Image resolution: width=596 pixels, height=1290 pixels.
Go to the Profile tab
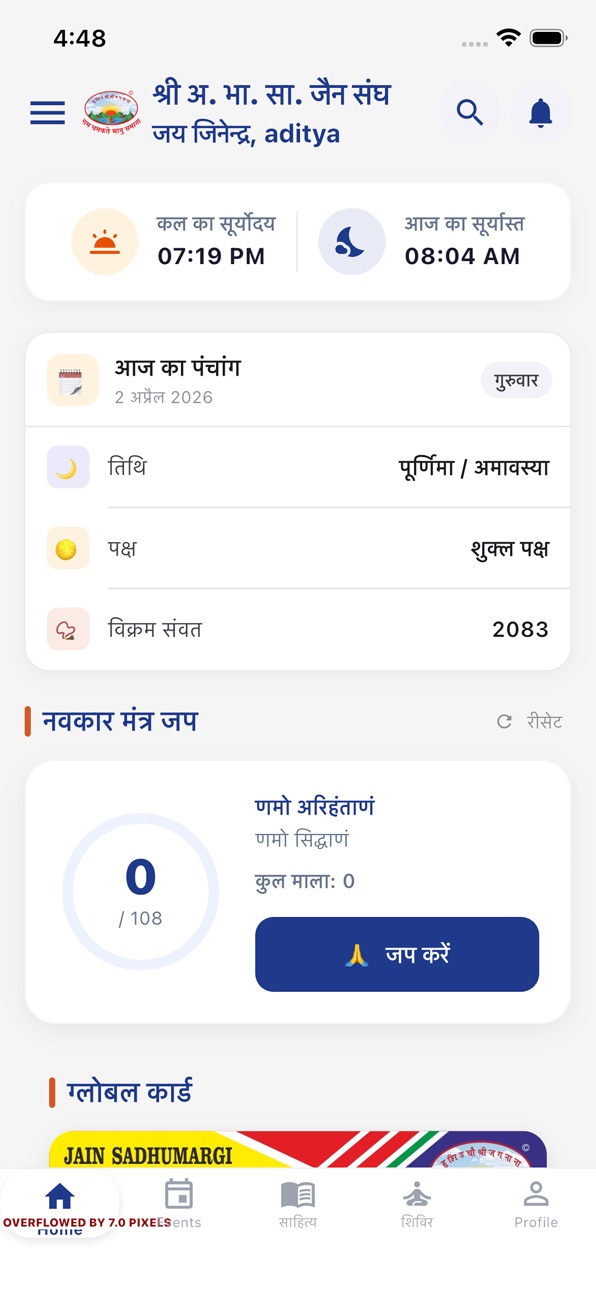(536, 1204)
